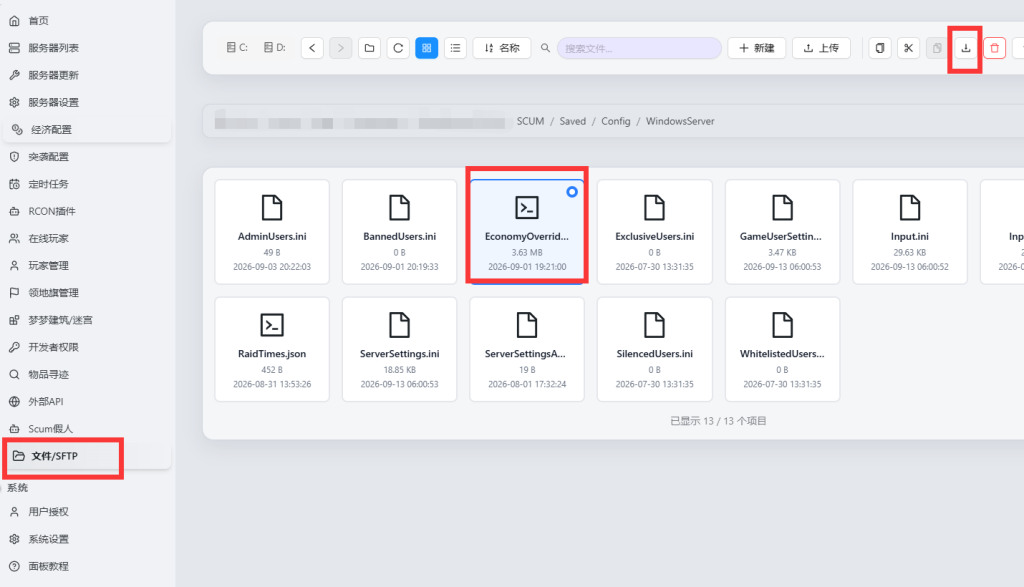Switch to grid view
The image size is (1024, 587).
click(426, 48)
